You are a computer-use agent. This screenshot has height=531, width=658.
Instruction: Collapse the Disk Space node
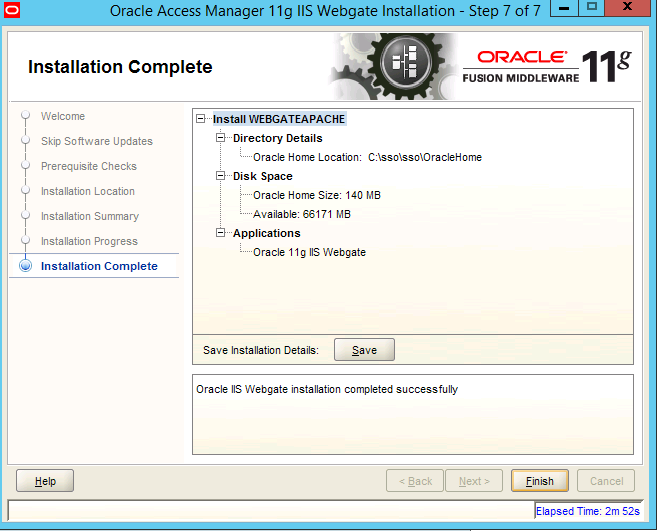[x=220, y=176]
